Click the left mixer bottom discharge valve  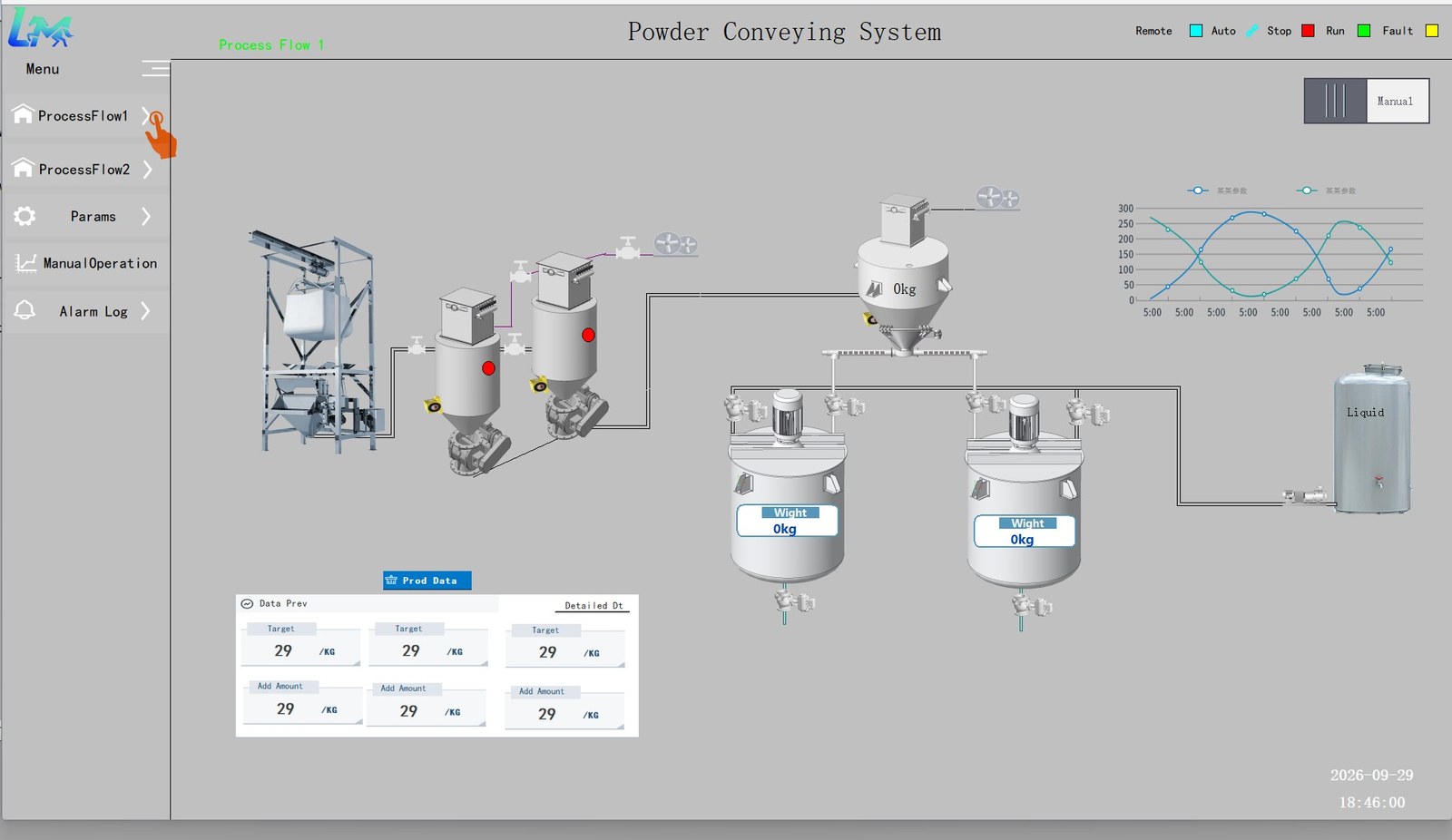point(792,602)
